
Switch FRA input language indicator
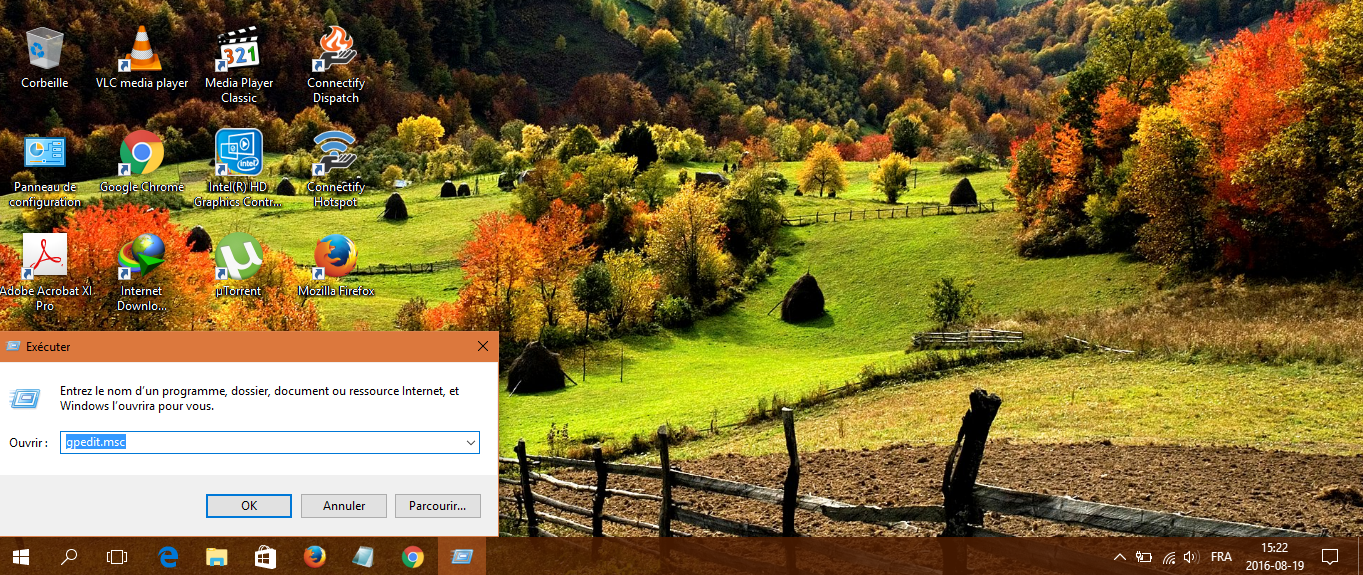1221,557
